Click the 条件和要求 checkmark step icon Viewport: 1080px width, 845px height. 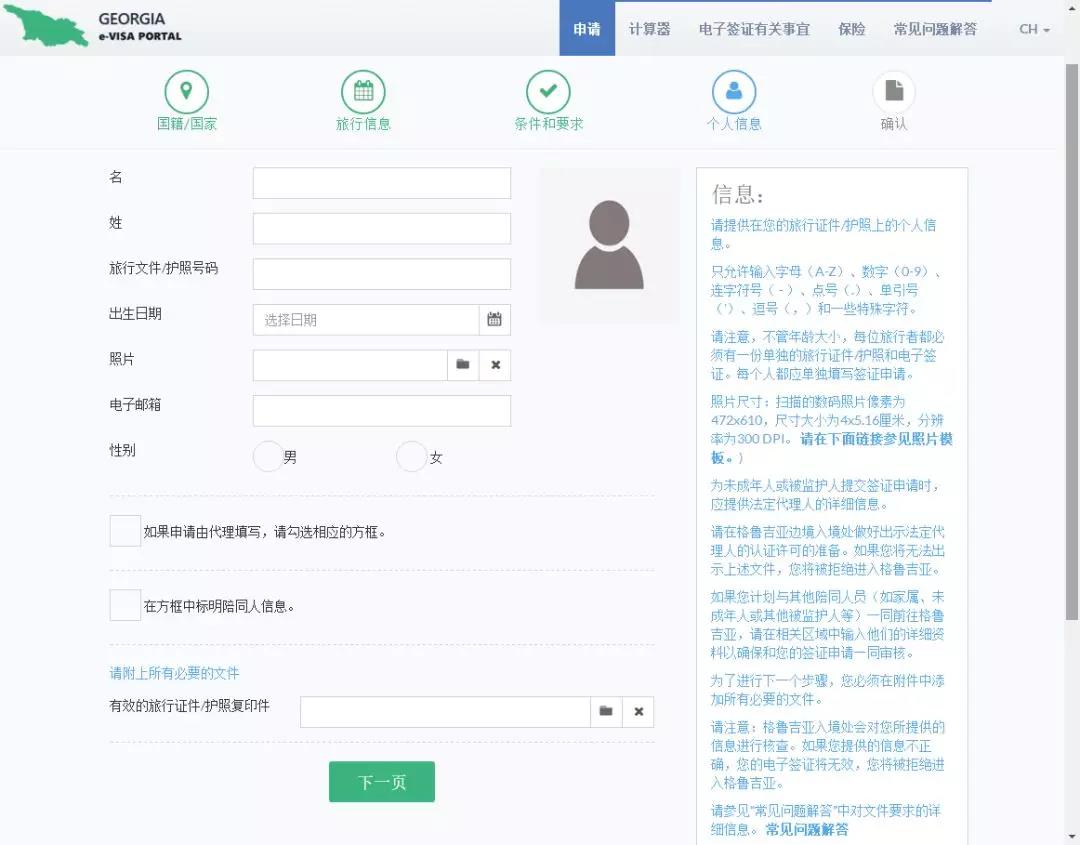(548, 92)
